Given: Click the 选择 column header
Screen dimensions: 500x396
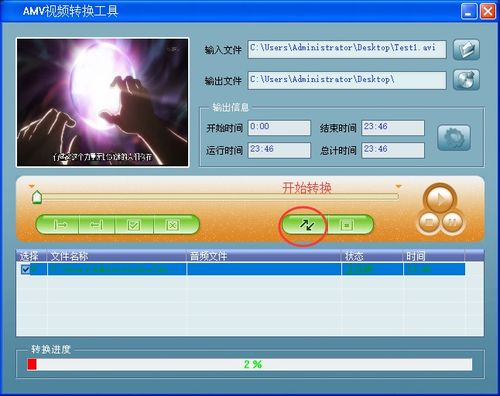Looking at the screenshot, I should [31, 256].
